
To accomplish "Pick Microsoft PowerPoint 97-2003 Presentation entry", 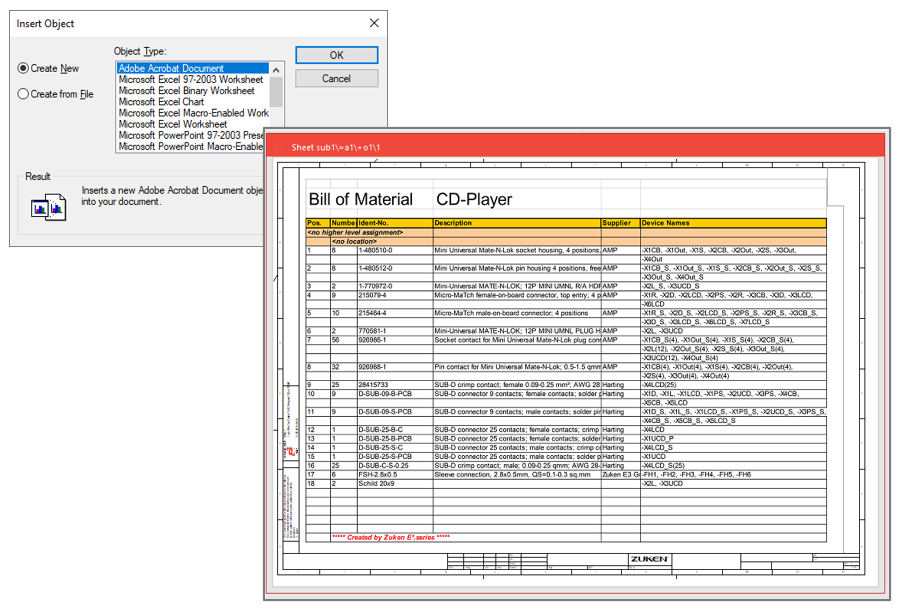I will [x=192, y=136].
